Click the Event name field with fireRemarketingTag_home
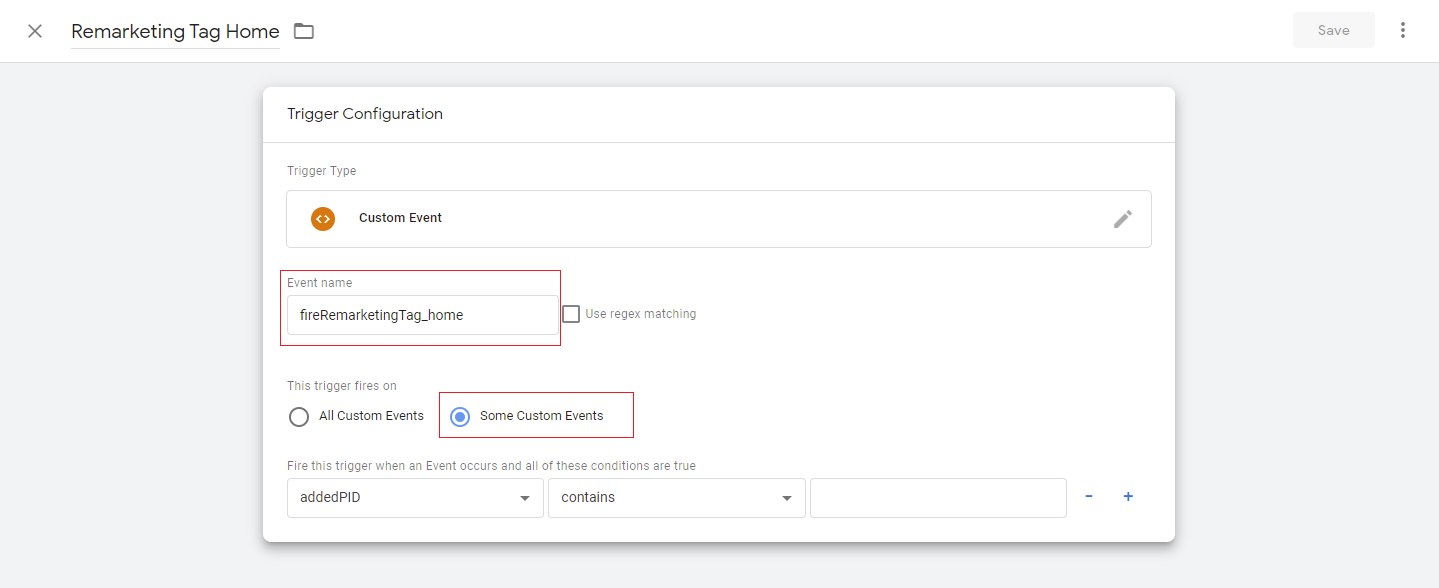This screenshot has height=588, width=1439. click(x=422, y=315)
